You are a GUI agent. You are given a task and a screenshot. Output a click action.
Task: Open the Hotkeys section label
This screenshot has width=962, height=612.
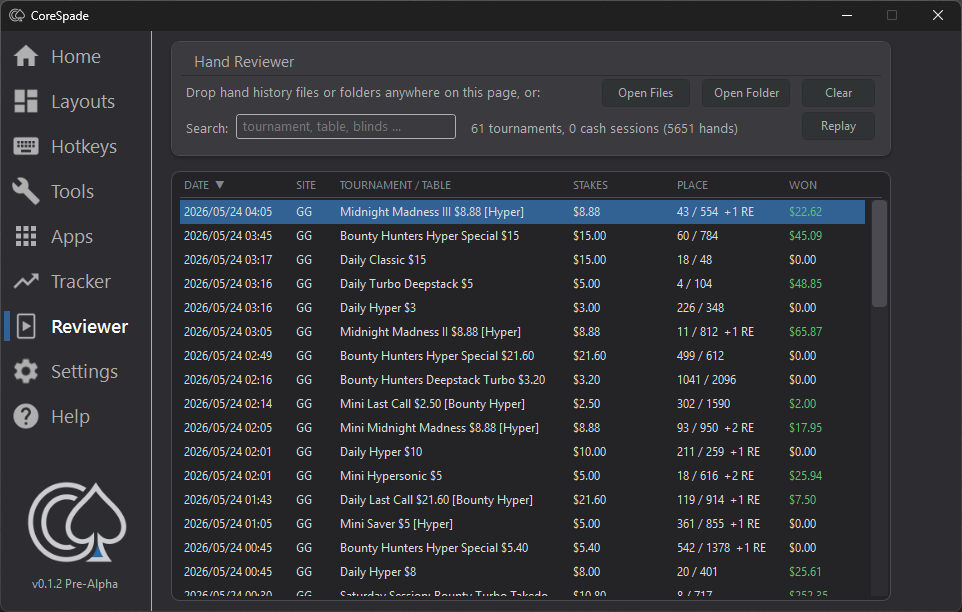pyautogui.click(x=84, y=147)
